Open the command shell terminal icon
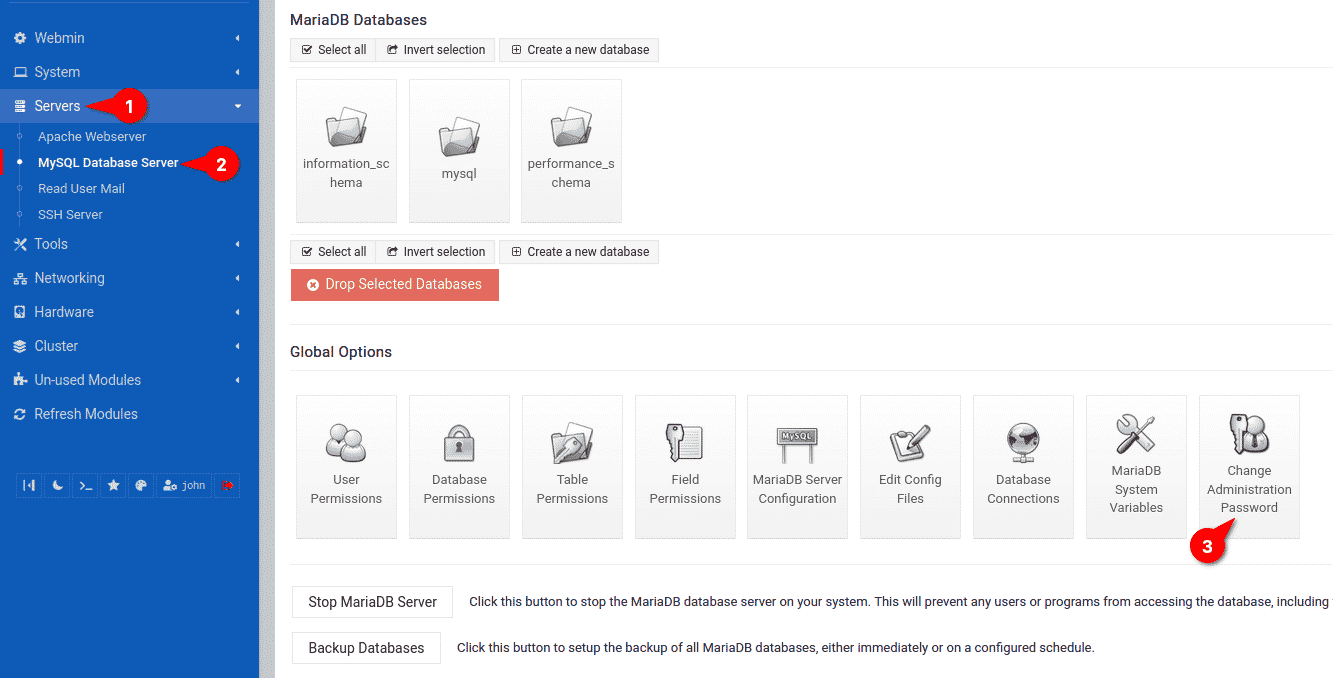The width and height of the screenshot is (1333, 678). tap(86, 485)
